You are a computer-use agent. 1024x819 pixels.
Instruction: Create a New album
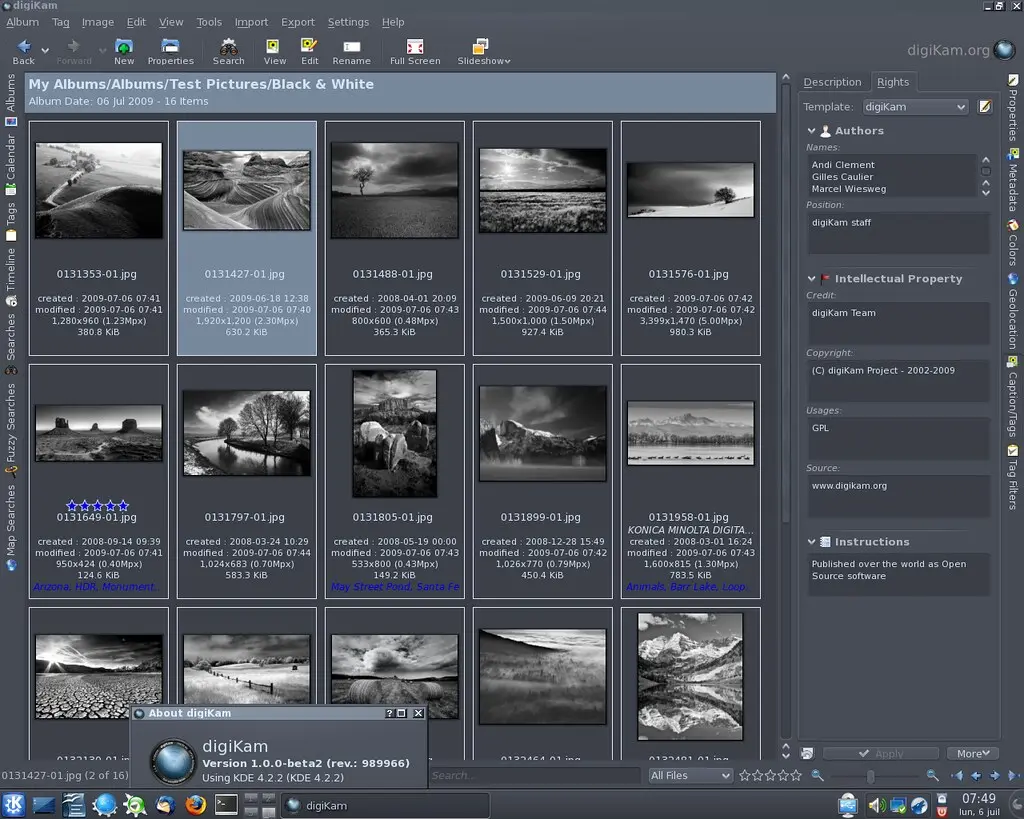(x=123, y=50)
